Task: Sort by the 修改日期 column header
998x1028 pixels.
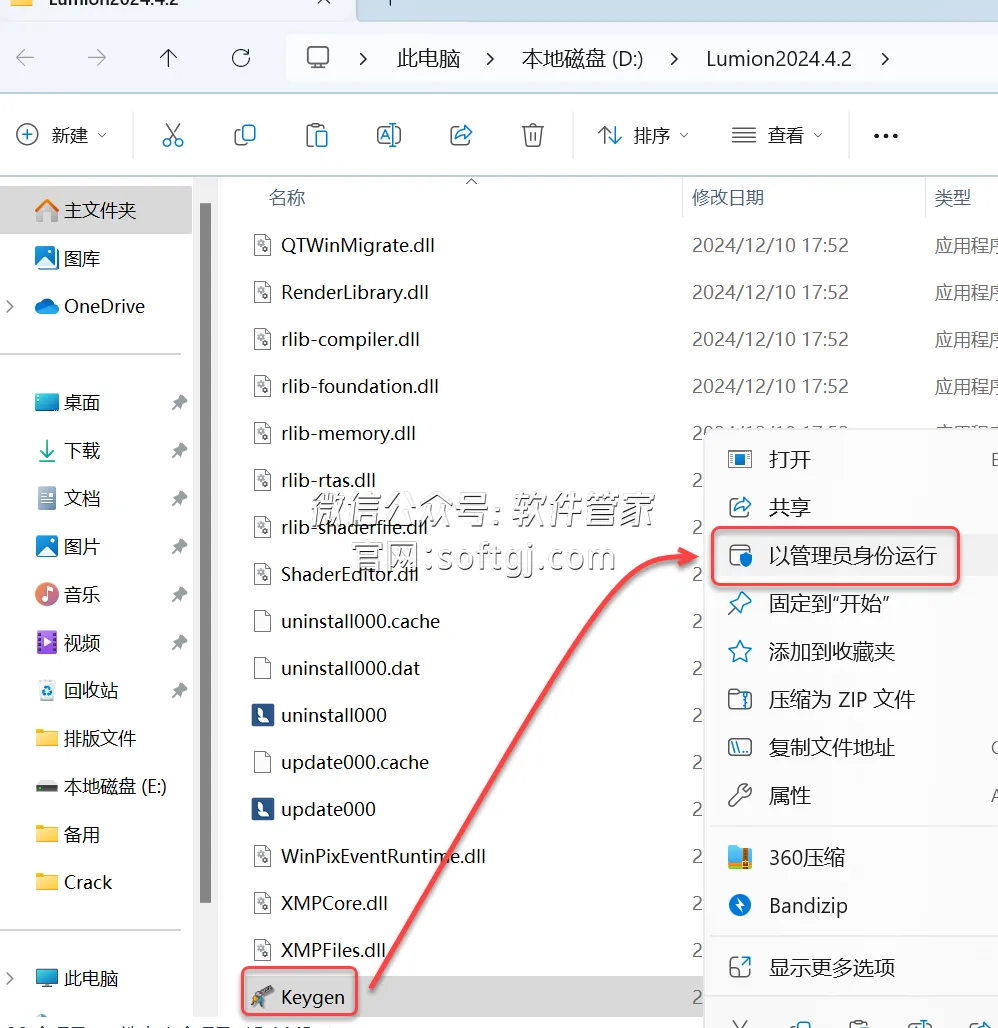Action: click(728, 197)
